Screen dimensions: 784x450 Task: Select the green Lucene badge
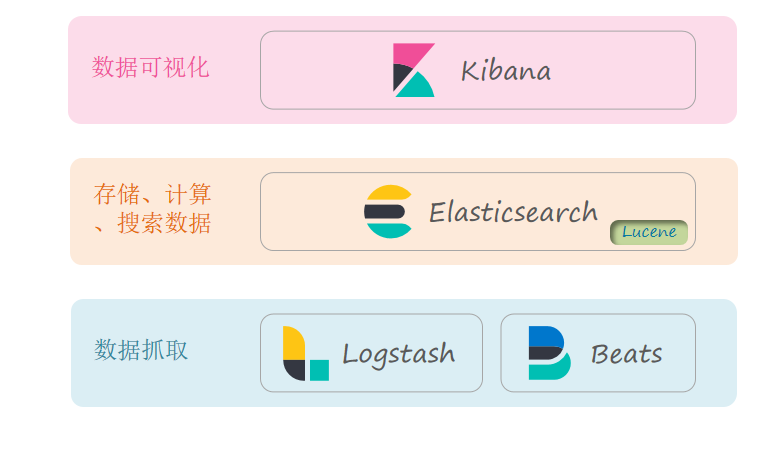click(649, 232)
